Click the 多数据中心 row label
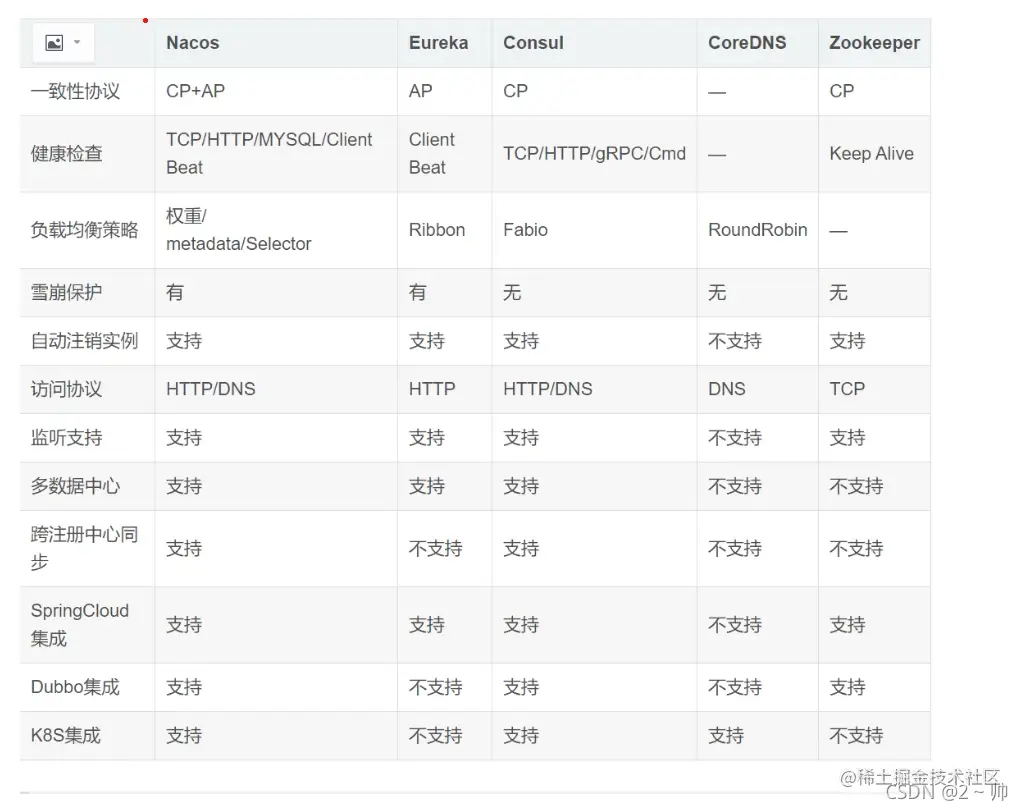The width and height of the screenshot is (1023, 810). (x=76, y=487)
